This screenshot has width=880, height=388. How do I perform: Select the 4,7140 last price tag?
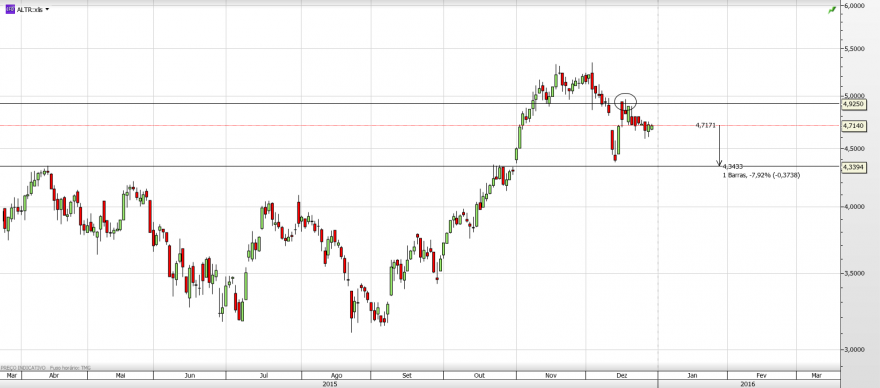point(854,127)
